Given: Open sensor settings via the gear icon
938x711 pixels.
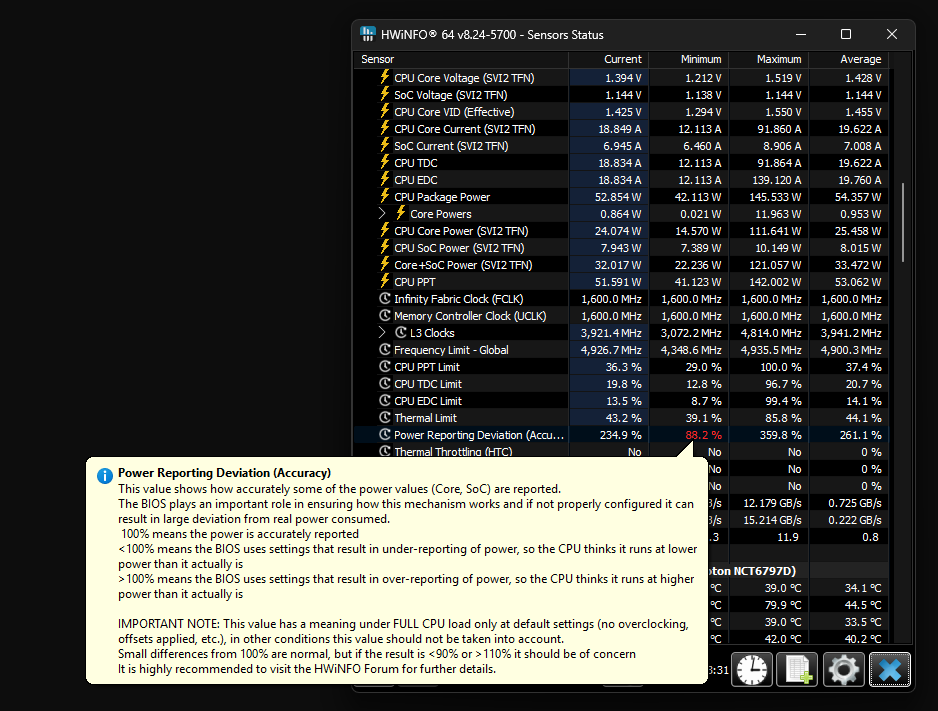Looking at the screenshot, I should click(843, 670).
